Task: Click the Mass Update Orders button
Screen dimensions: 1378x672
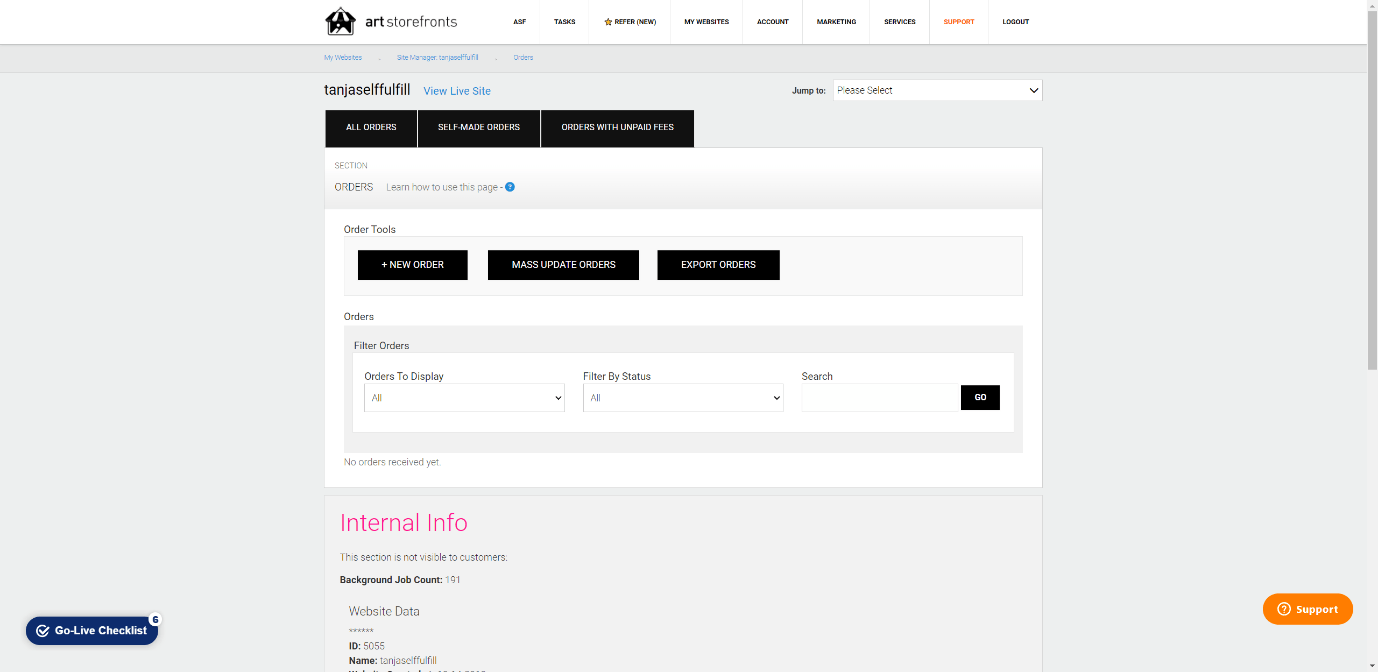Action: pyautogui.click(x=563, y=265)
